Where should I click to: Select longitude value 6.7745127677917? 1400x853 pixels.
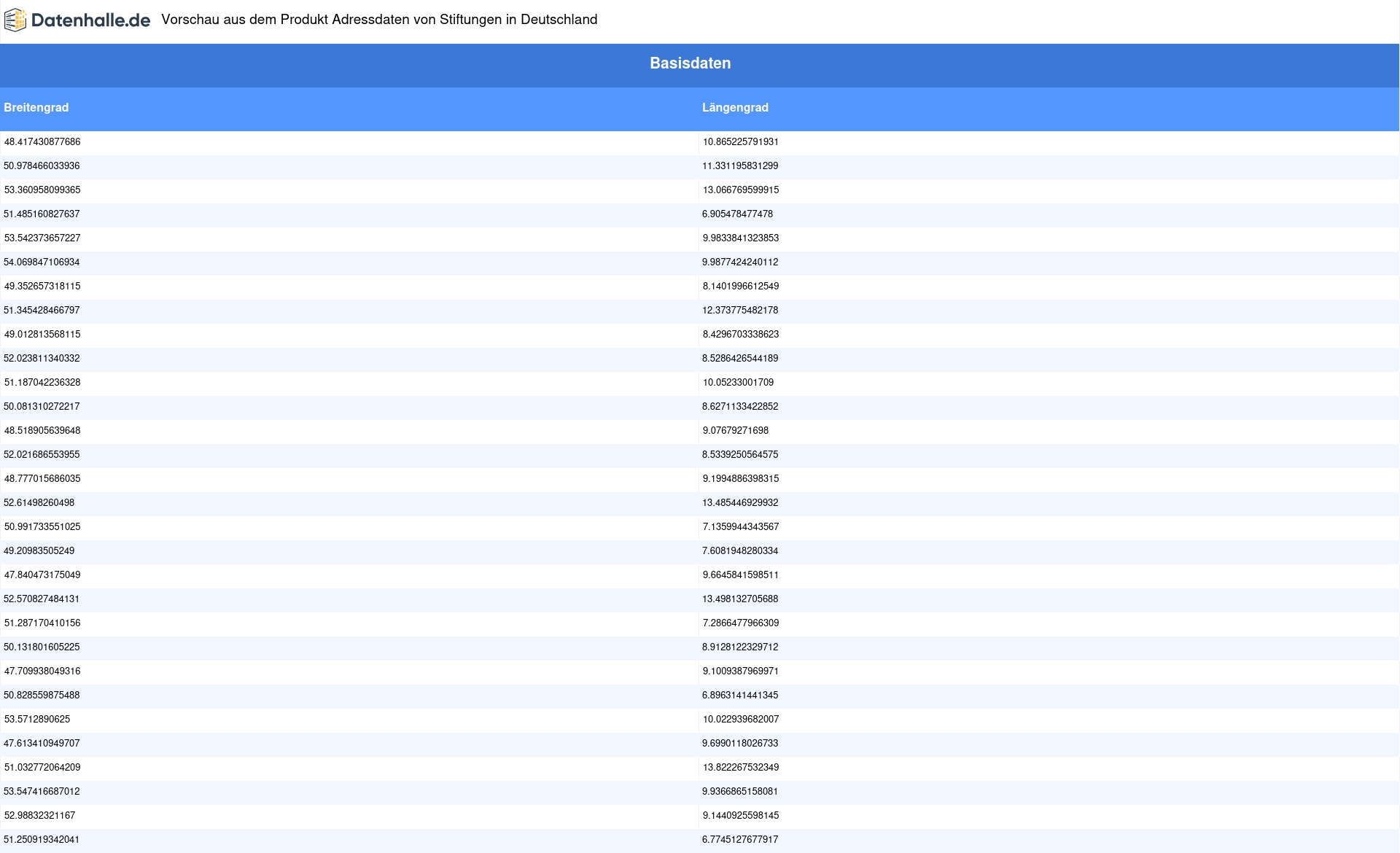[740, 840]
